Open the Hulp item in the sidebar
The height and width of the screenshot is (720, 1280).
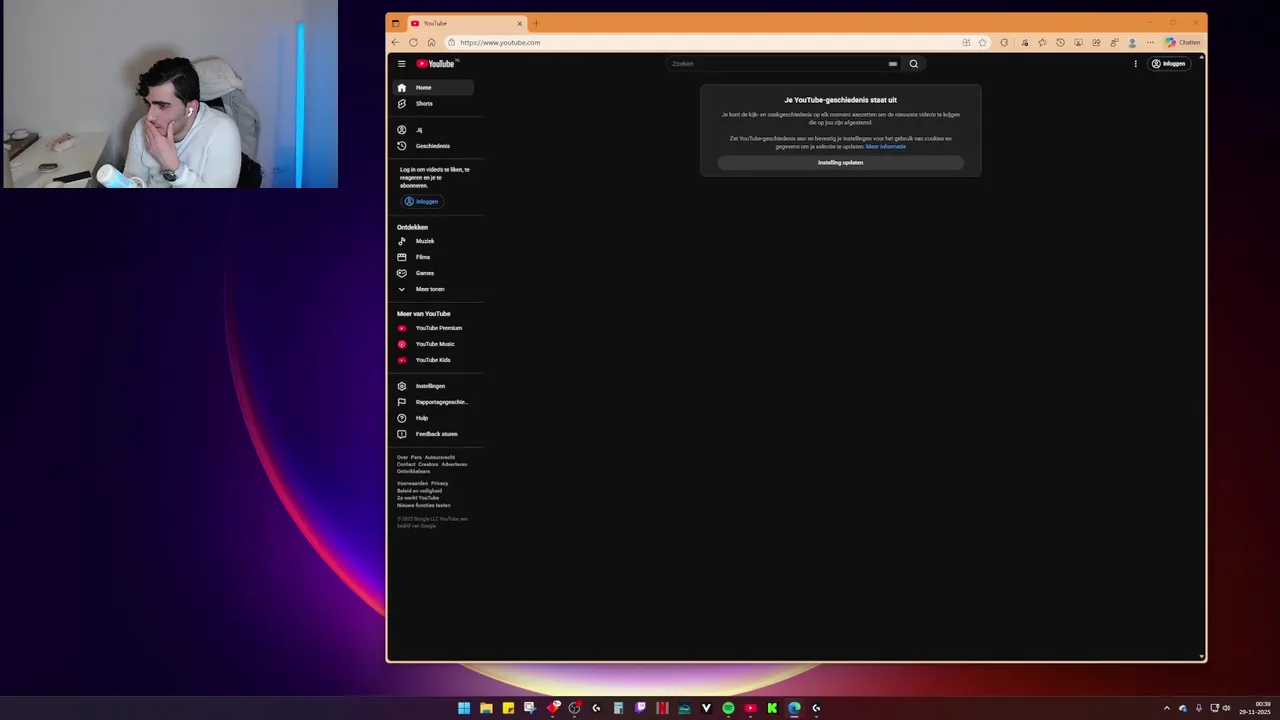(x=433, y=418)
